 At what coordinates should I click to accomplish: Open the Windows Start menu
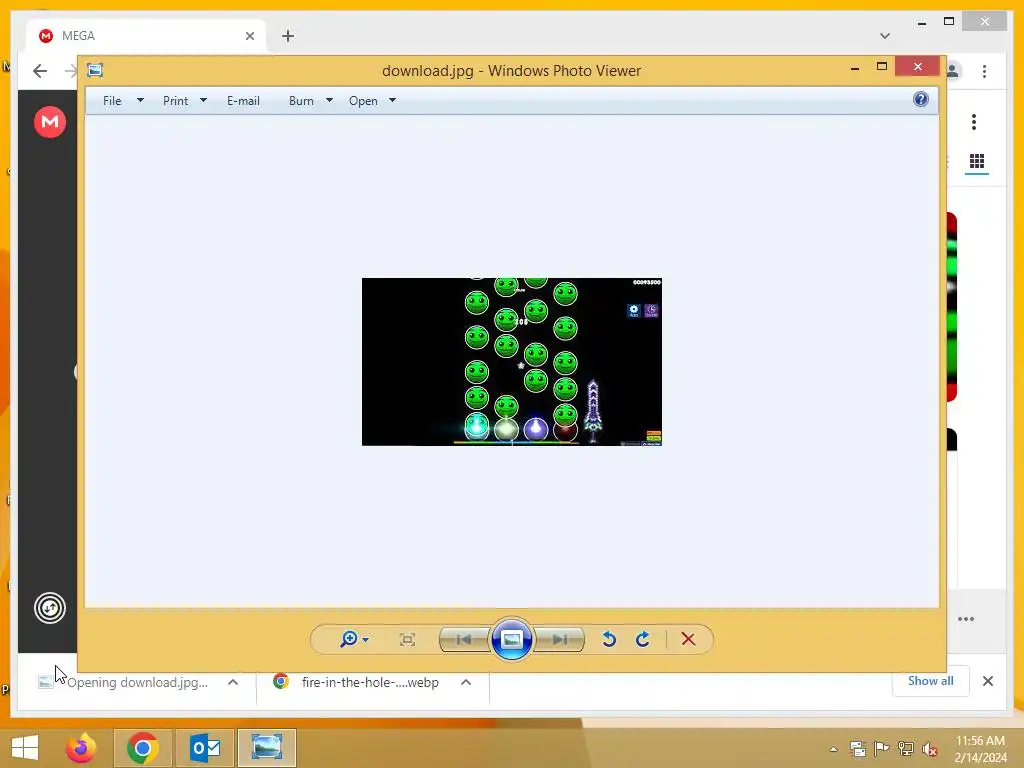pyautogui.click(x=25, y=748)
